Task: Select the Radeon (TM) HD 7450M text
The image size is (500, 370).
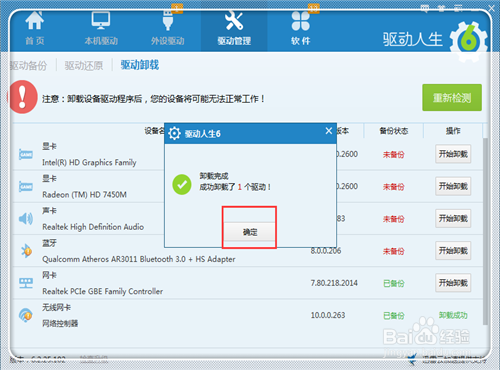Action: (x=84, y=195)
